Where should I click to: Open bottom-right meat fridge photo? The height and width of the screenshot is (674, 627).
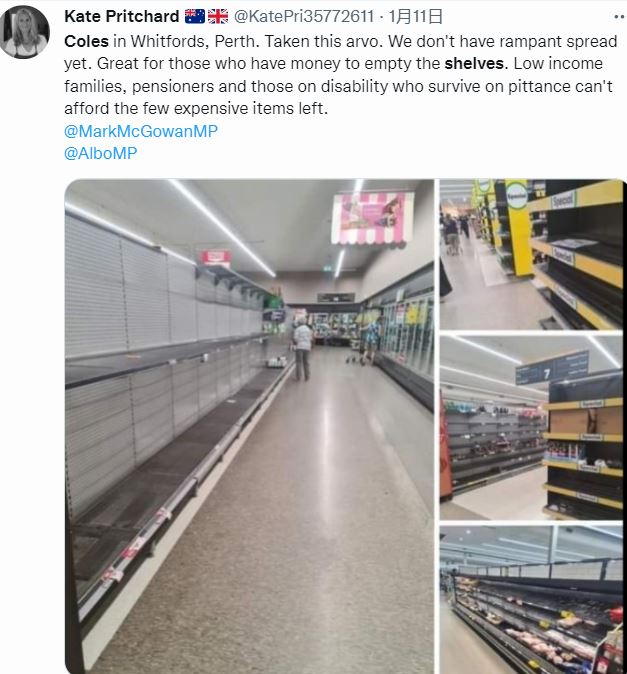click(x=531, y=599)
